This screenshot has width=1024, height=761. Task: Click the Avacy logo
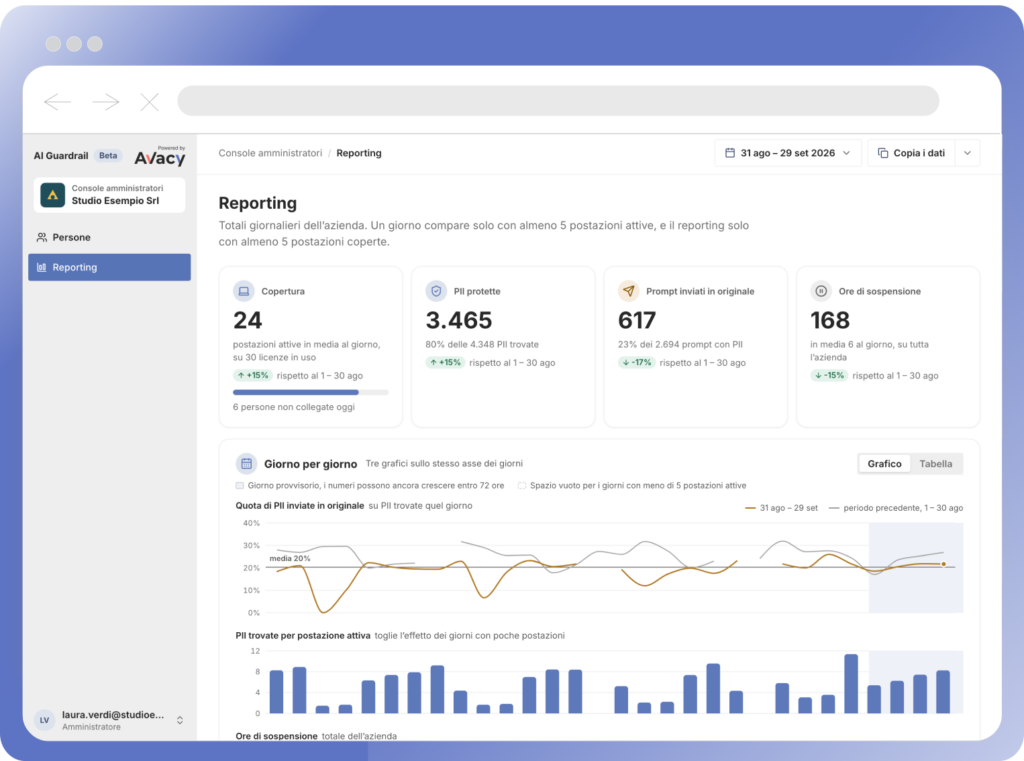(x=160, y=157)
